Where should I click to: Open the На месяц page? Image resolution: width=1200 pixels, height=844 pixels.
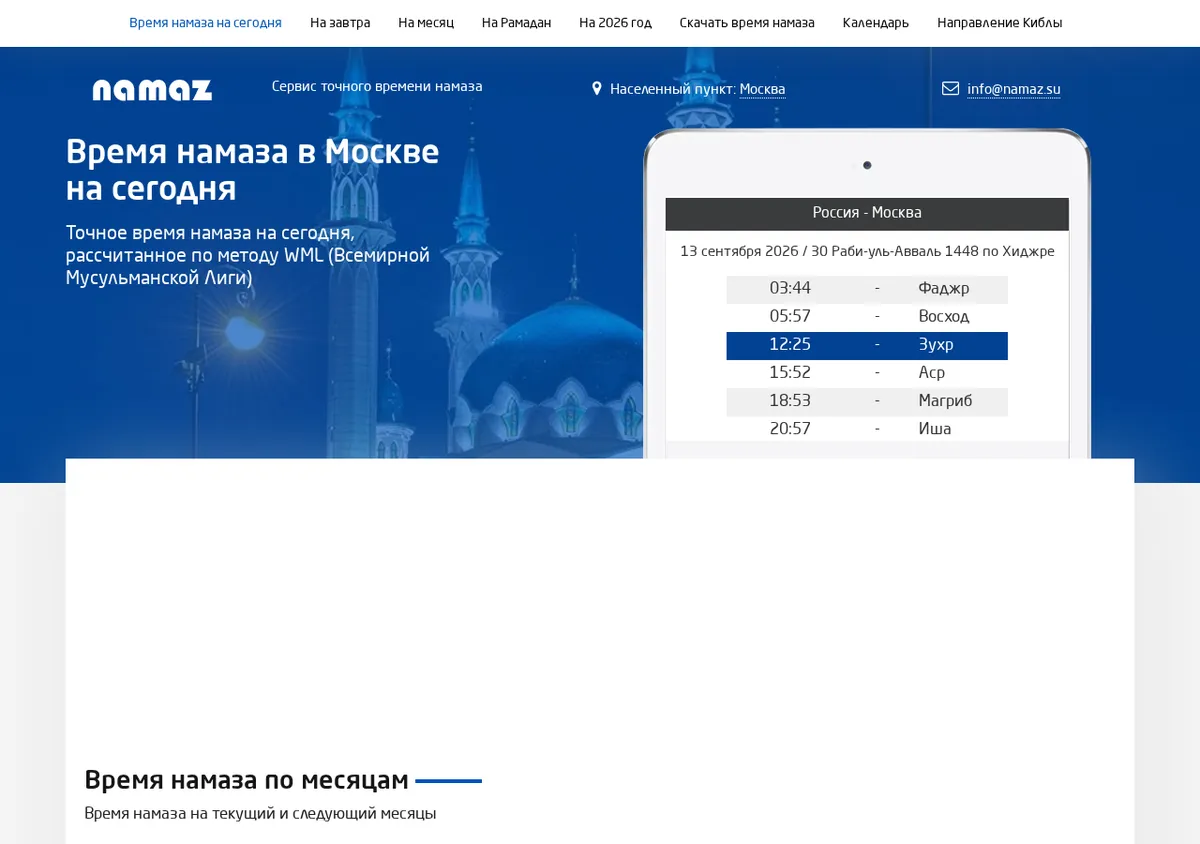tap(426, 23)
